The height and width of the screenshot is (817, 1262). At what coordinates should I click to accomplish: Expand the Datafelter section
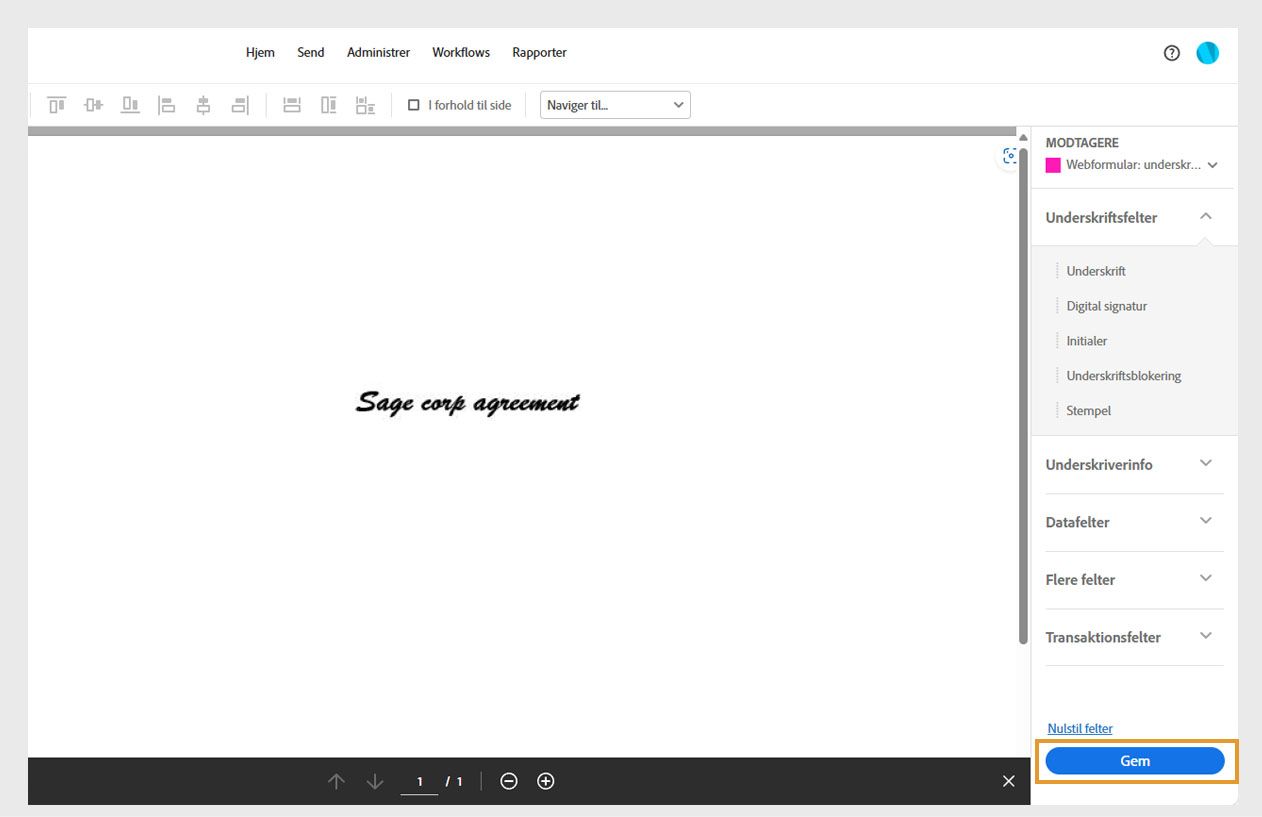pyautogui.click(x=1206, y=521)
